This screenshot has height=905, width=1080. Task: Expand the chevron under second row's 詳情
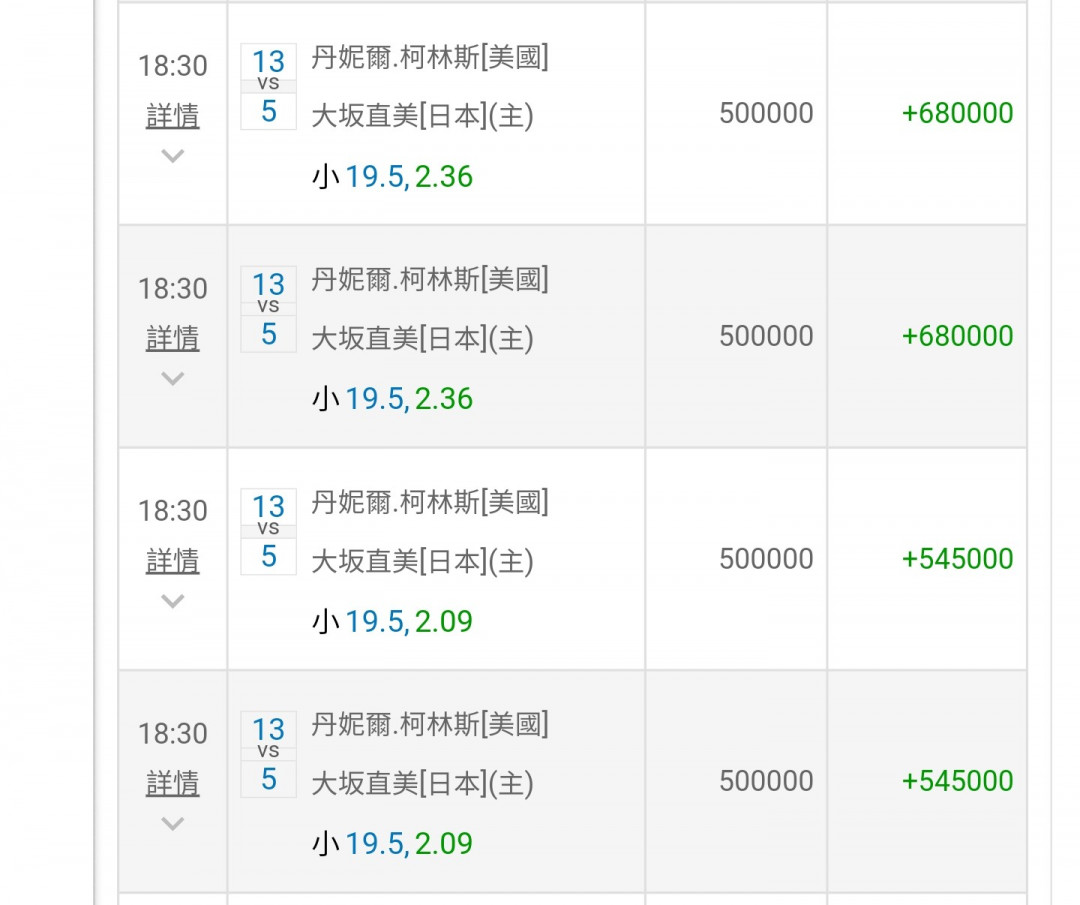(x=172, y=379)
